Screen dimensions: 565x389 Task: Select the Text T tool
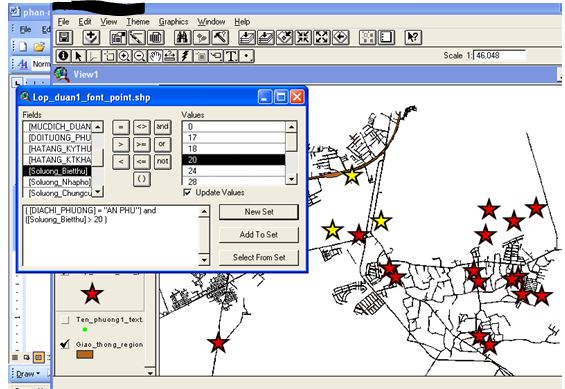(231, 56)
